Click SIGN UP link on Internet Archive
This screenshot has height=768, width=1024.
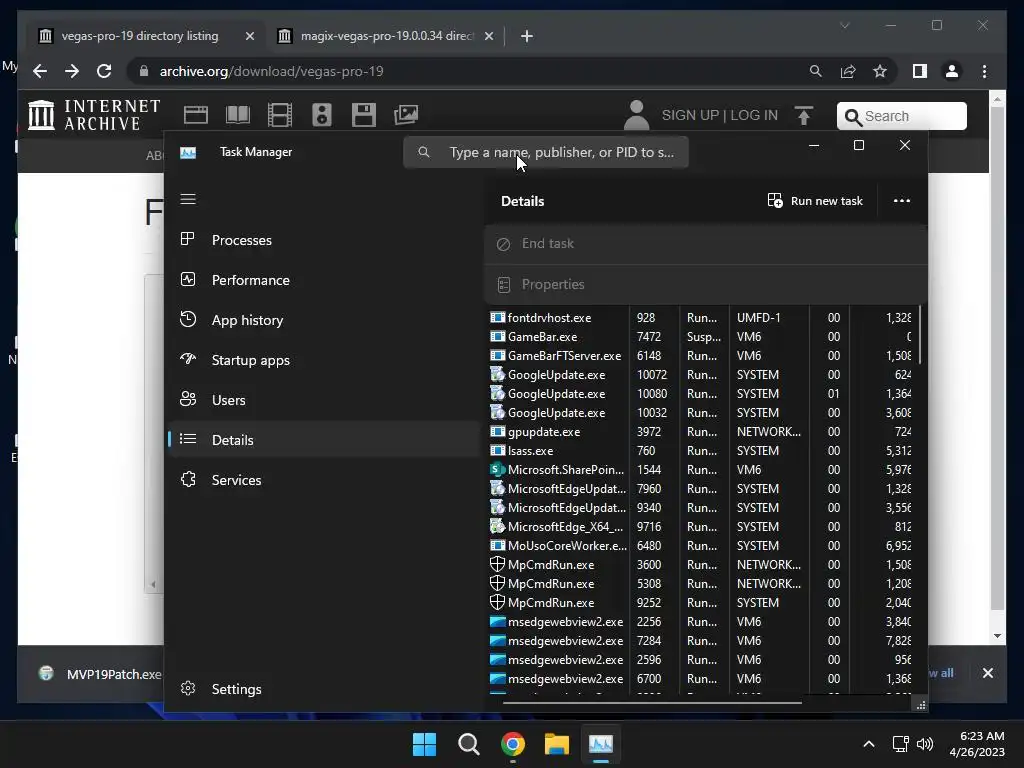click(x=690, y=115)
